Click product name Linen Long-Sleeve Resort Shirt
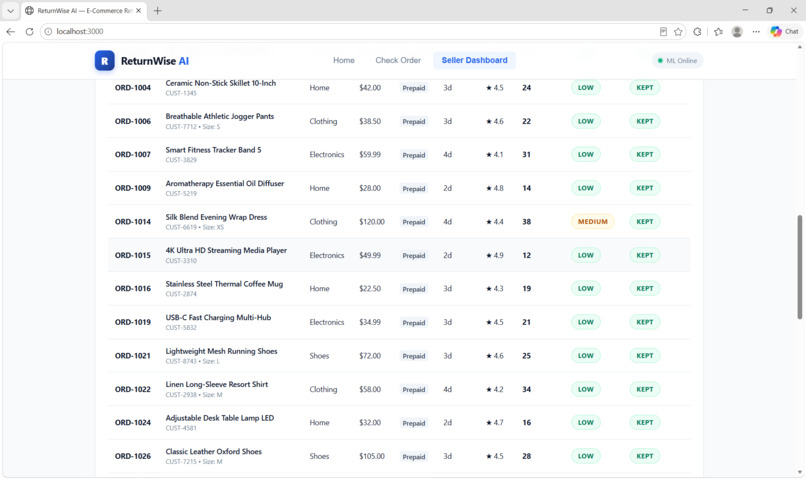 [216, 384]
